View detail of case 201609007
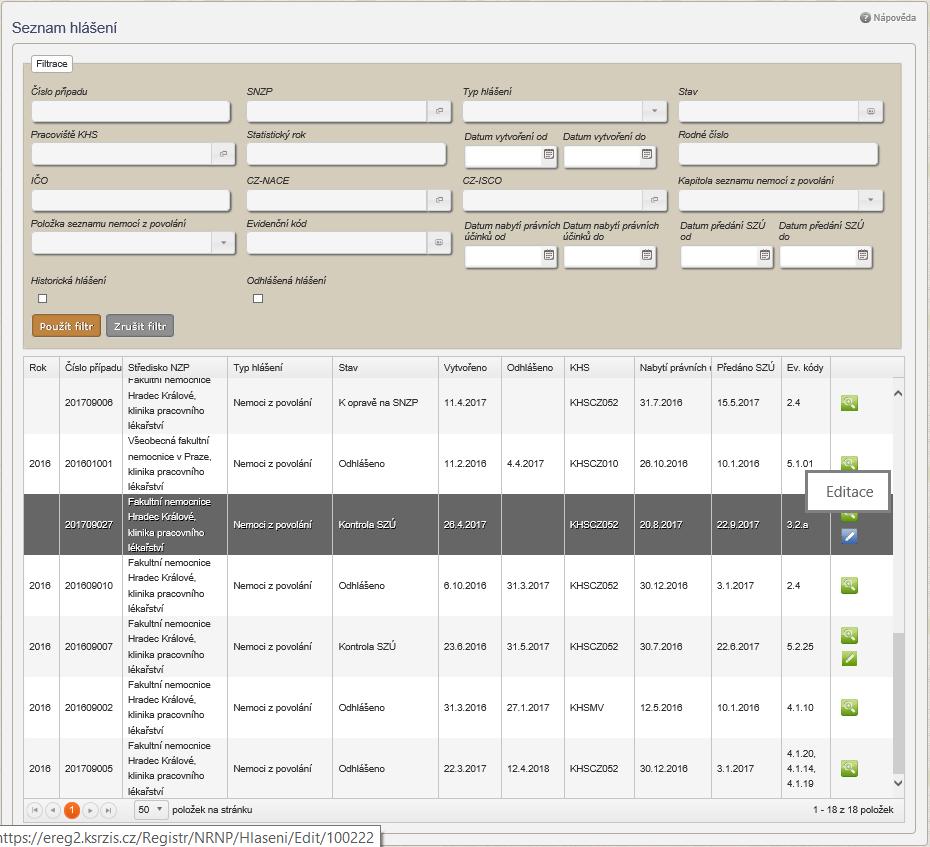The width and height of the screenshot is (930, 847). coord(849,635)
